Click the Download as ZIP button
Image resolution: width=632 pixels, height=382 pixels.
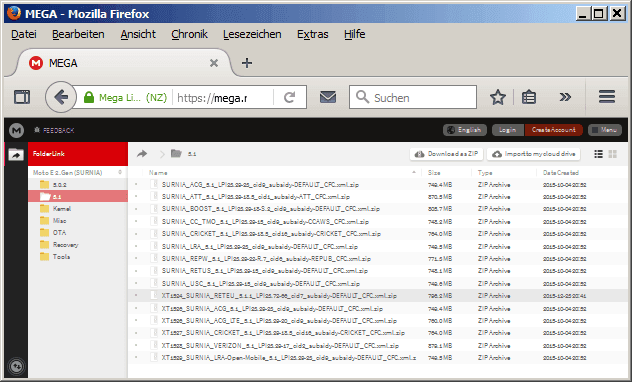447,154
